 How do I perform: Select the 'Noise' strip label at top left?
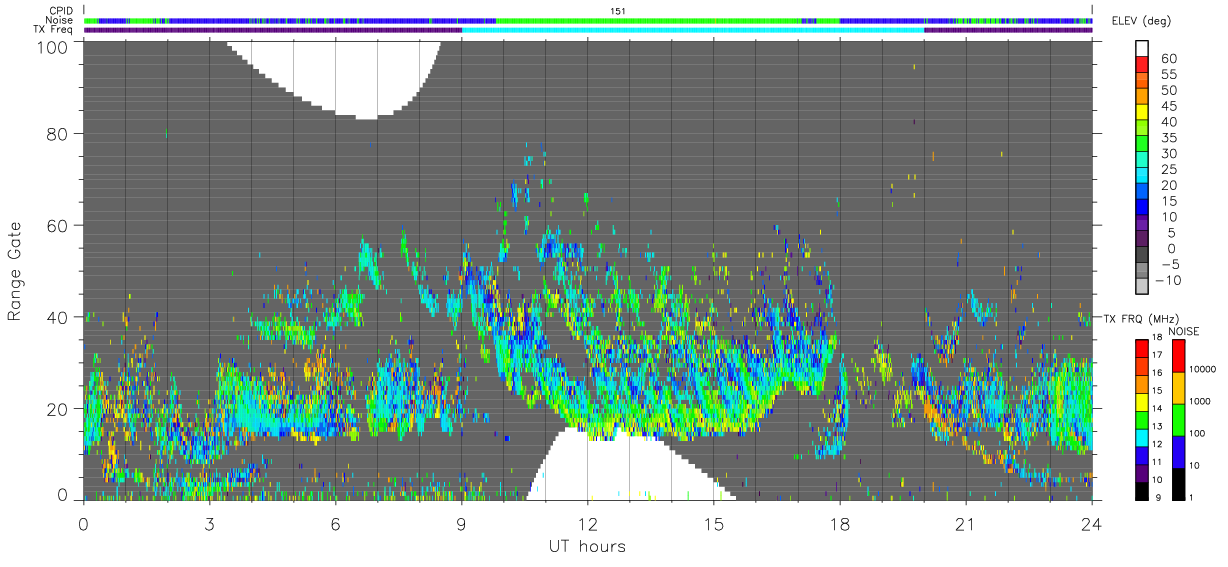(59, 20)
